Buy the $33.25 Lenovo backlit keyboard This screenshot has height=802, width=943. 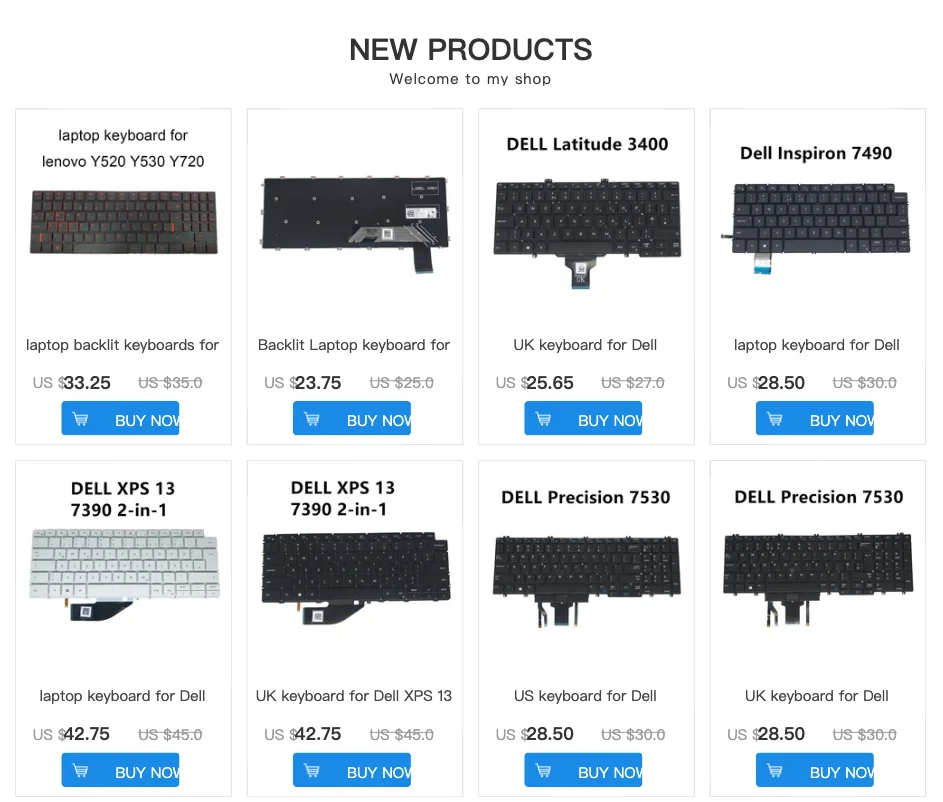120,418
